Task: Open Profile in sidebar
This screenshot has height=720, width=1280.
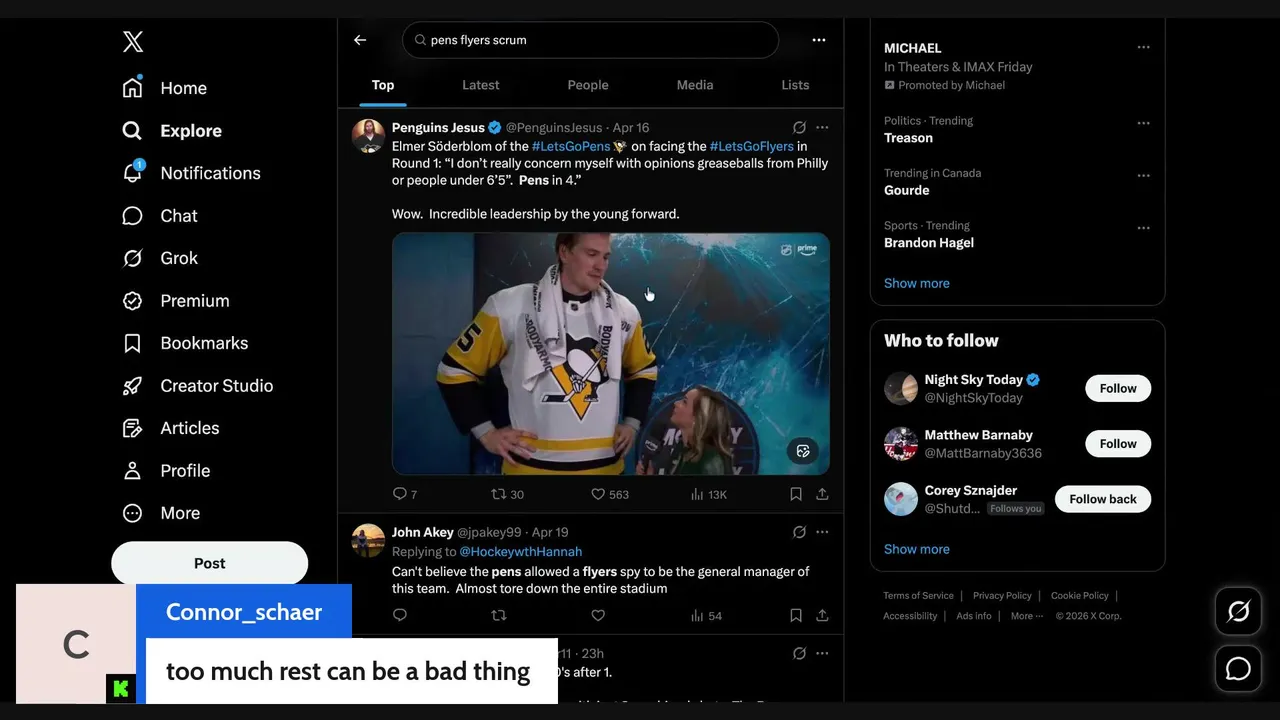Action: pos(166,471)
